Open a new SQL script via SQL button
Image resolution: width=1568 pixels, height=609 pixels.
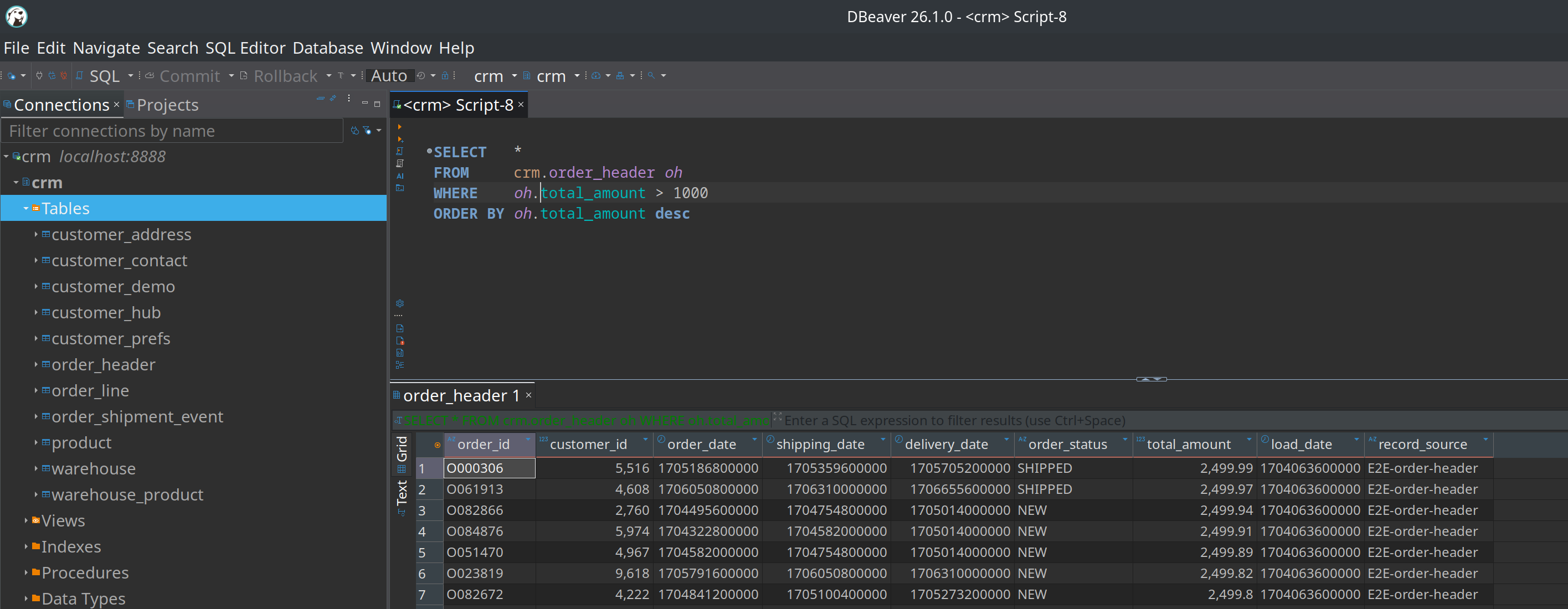pyautogui.click(x=99, y=76)
